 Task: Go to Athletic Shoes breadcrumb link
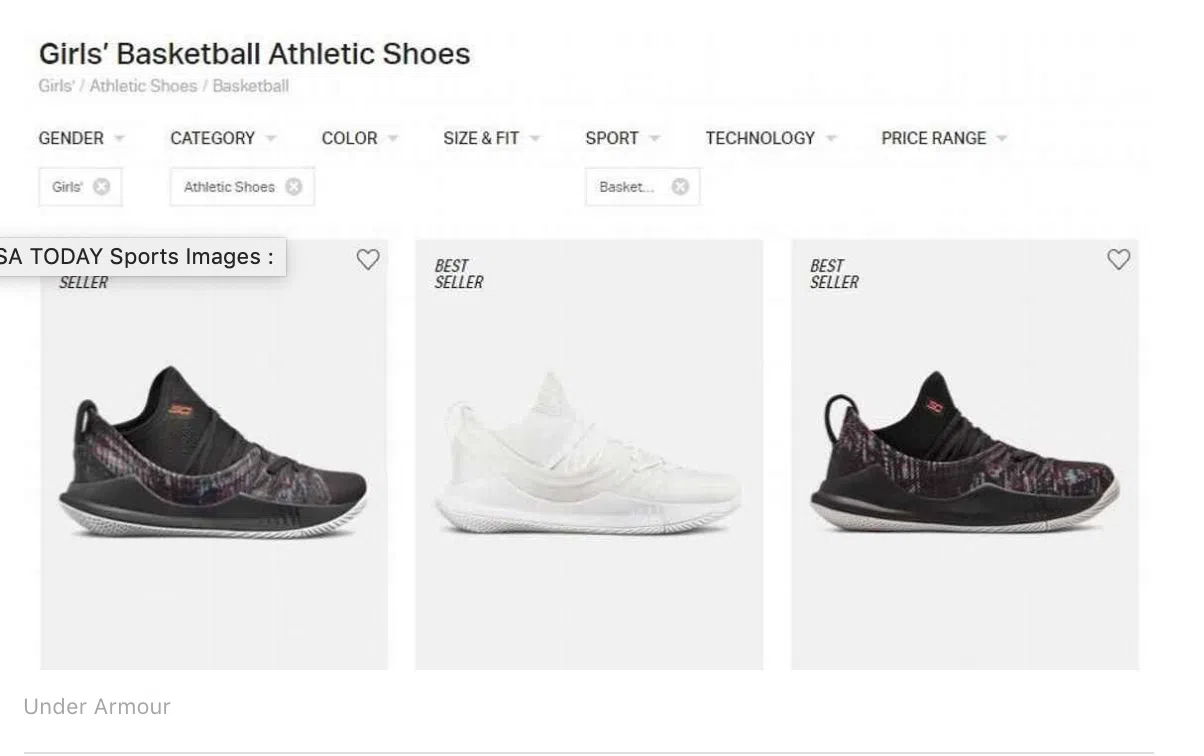[143, 86]
